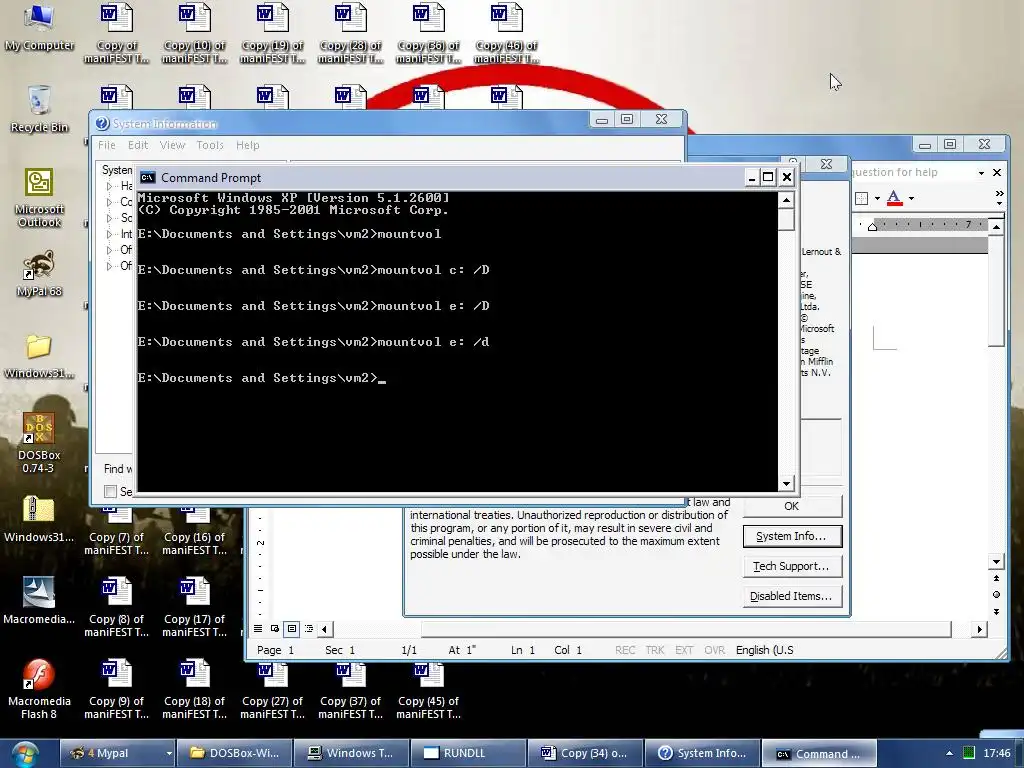Select Copy (46) of maniFEST document icon
The height and width of the screenshot is (768, 1024).
coord(506,33)
